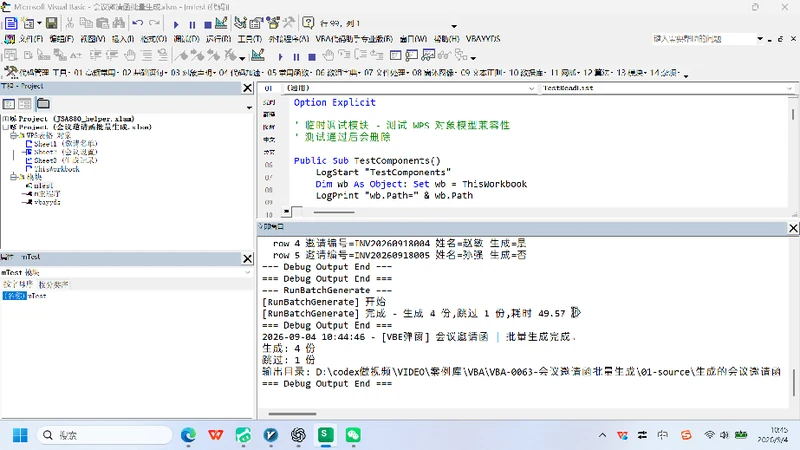The image size is (800, 450).
Task: Open Project Explorer from the toolbar icon
Action: pyautogui.click(x=240, y=23)
